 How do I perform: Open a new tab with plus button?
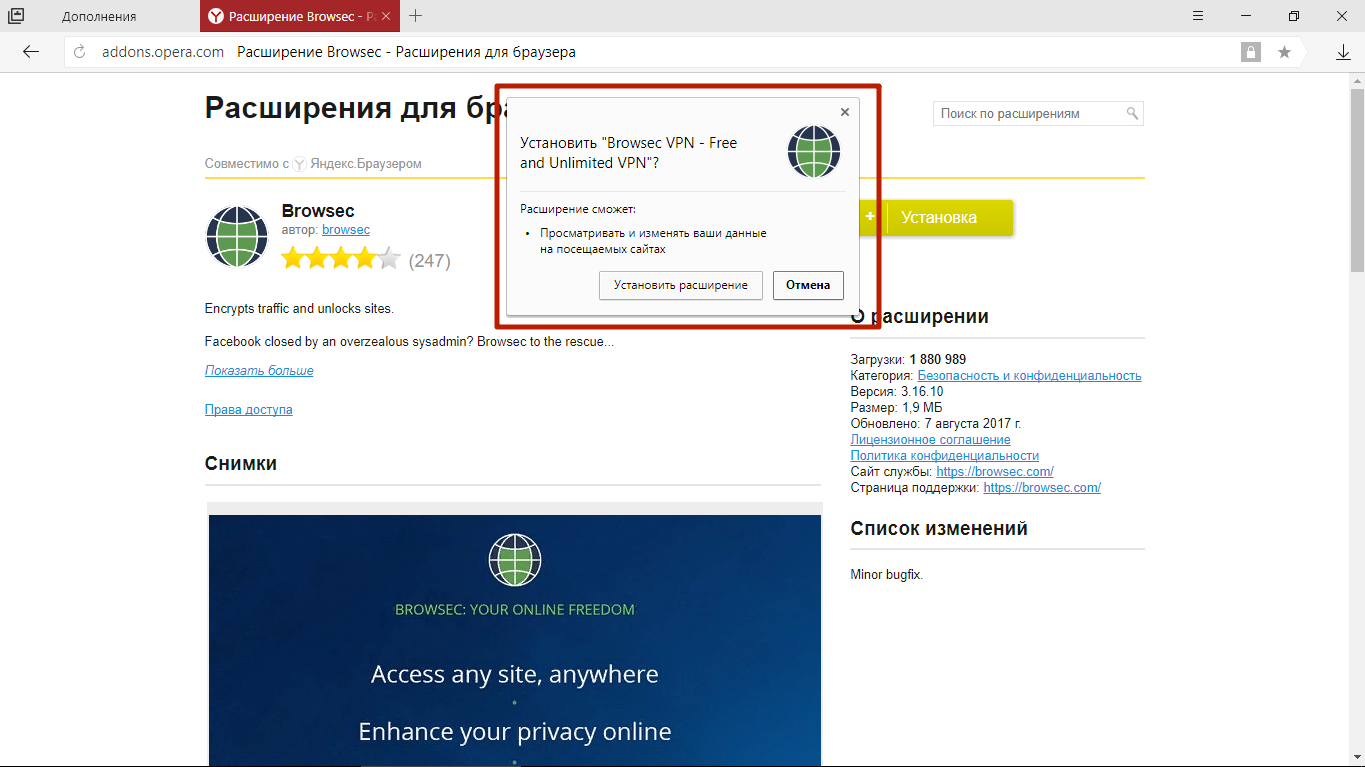coord(416,16)
